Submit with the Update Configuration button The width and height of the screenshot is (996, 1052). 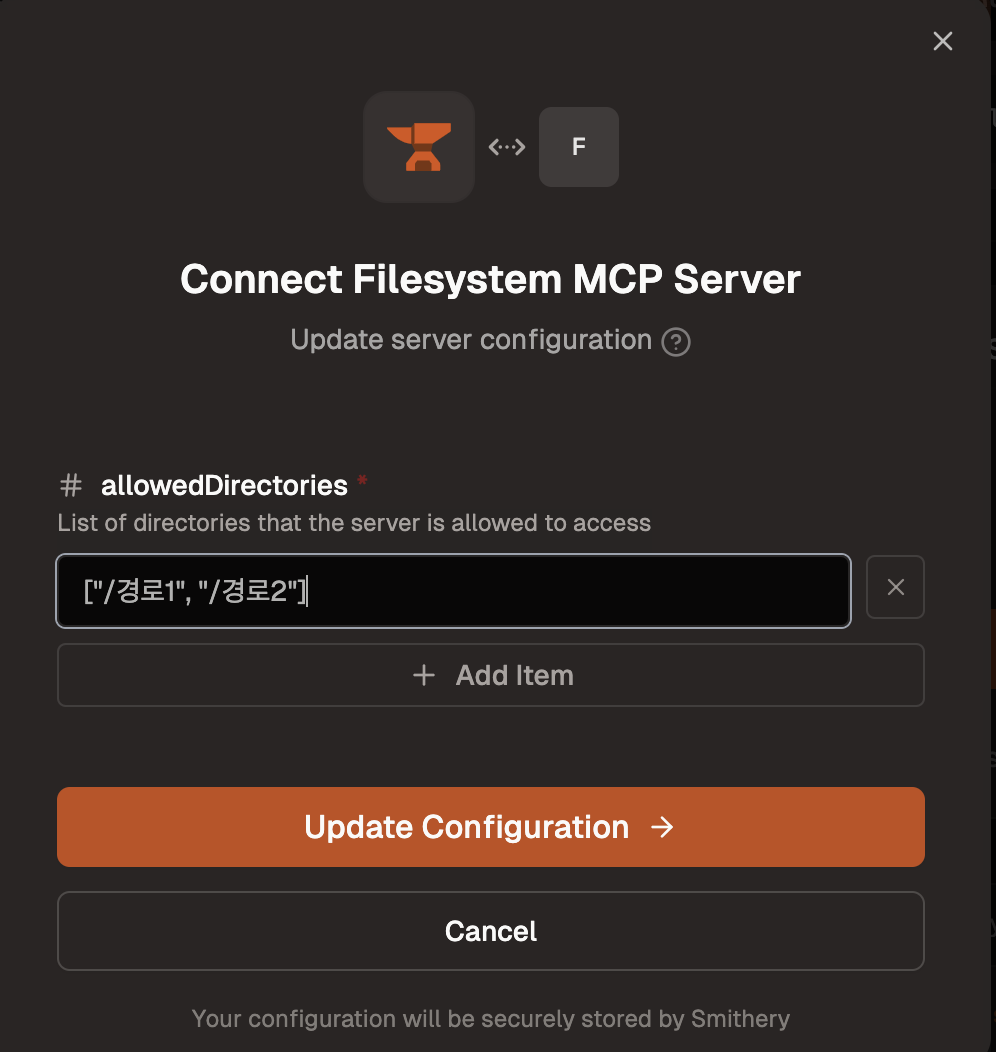(490, 827)
